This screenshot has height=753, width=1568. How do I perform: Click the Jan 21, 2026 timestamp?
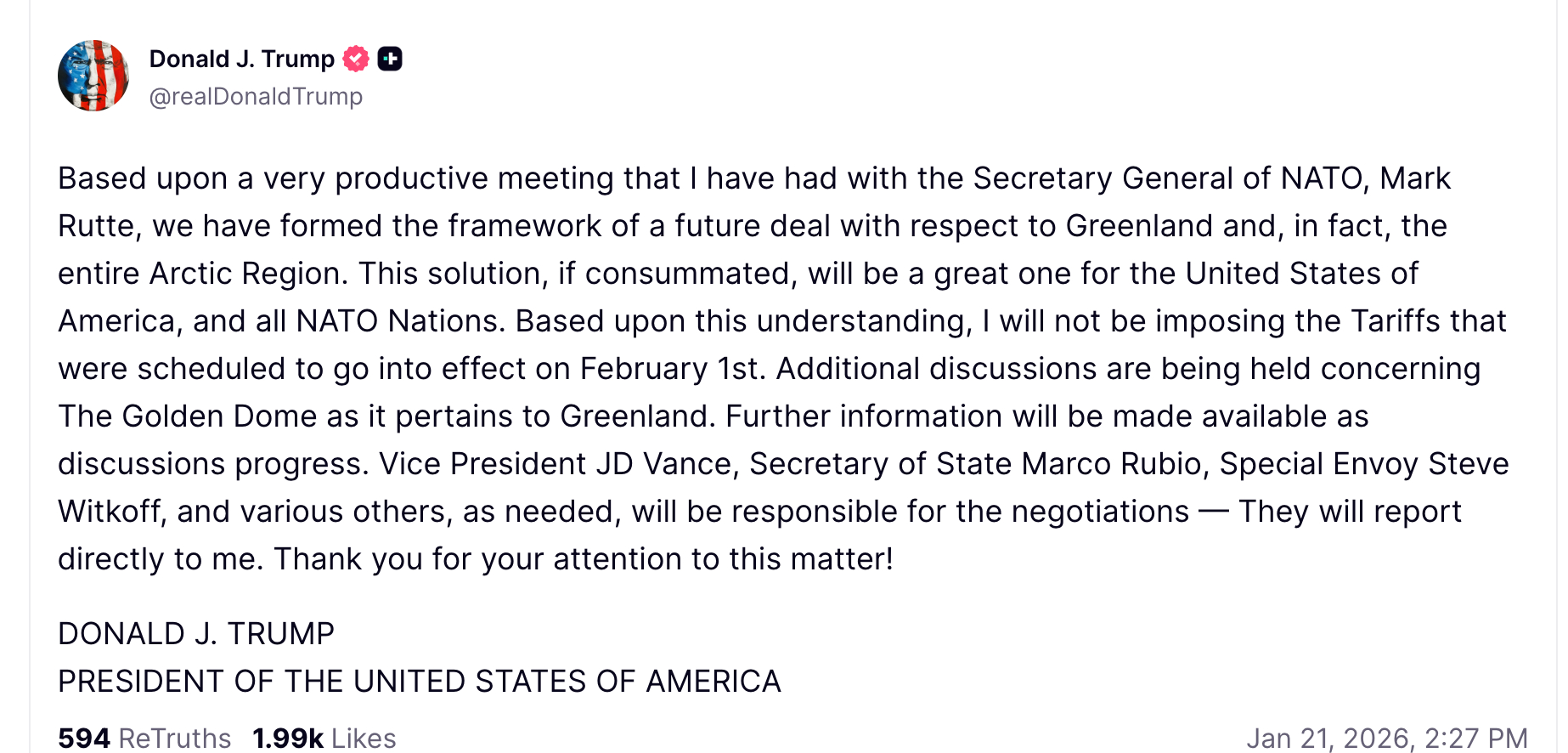click(1386, 738)
